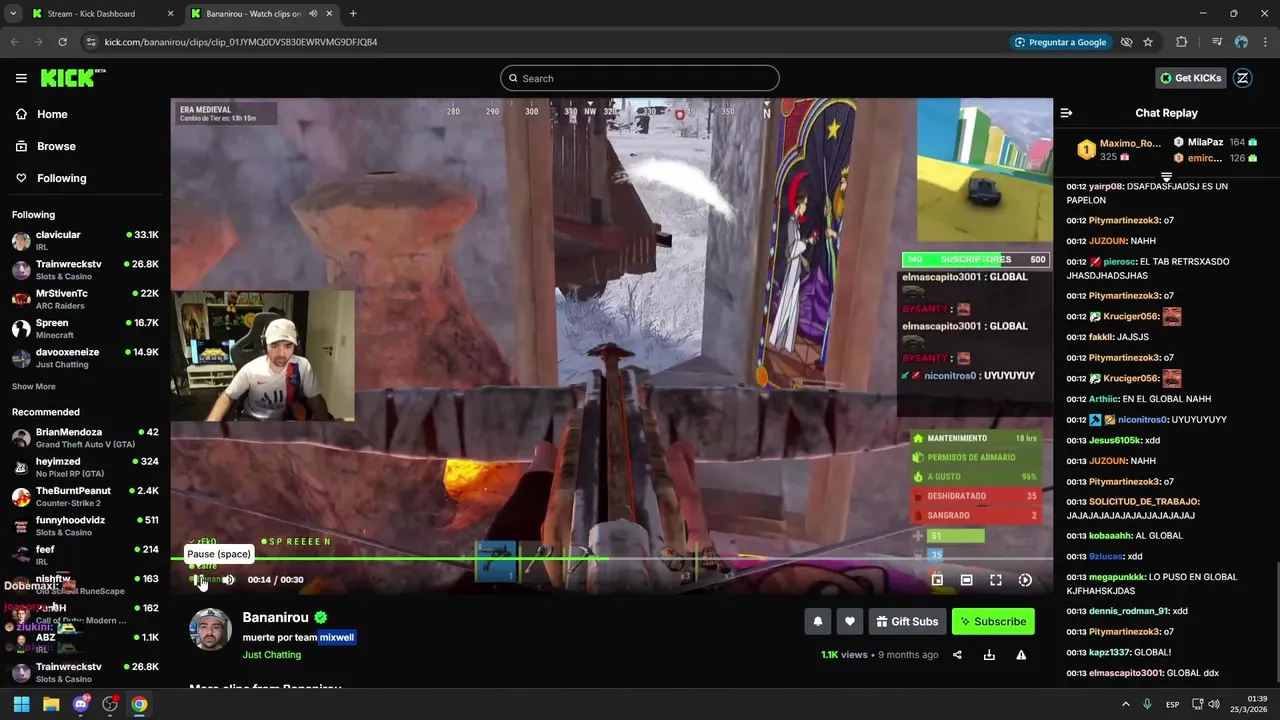Open tab search dropdown arrow
1280x720 pixels.
pos(13,14)
